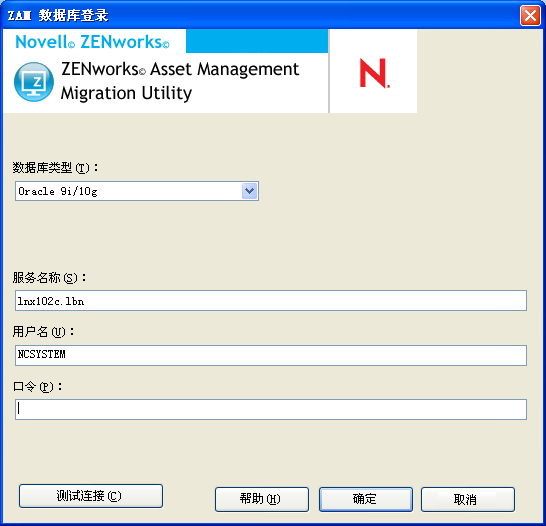Screen dimensions: 546x526
Task: Close the ZAM 数据库登录 dialog
Action: (530, 16)
